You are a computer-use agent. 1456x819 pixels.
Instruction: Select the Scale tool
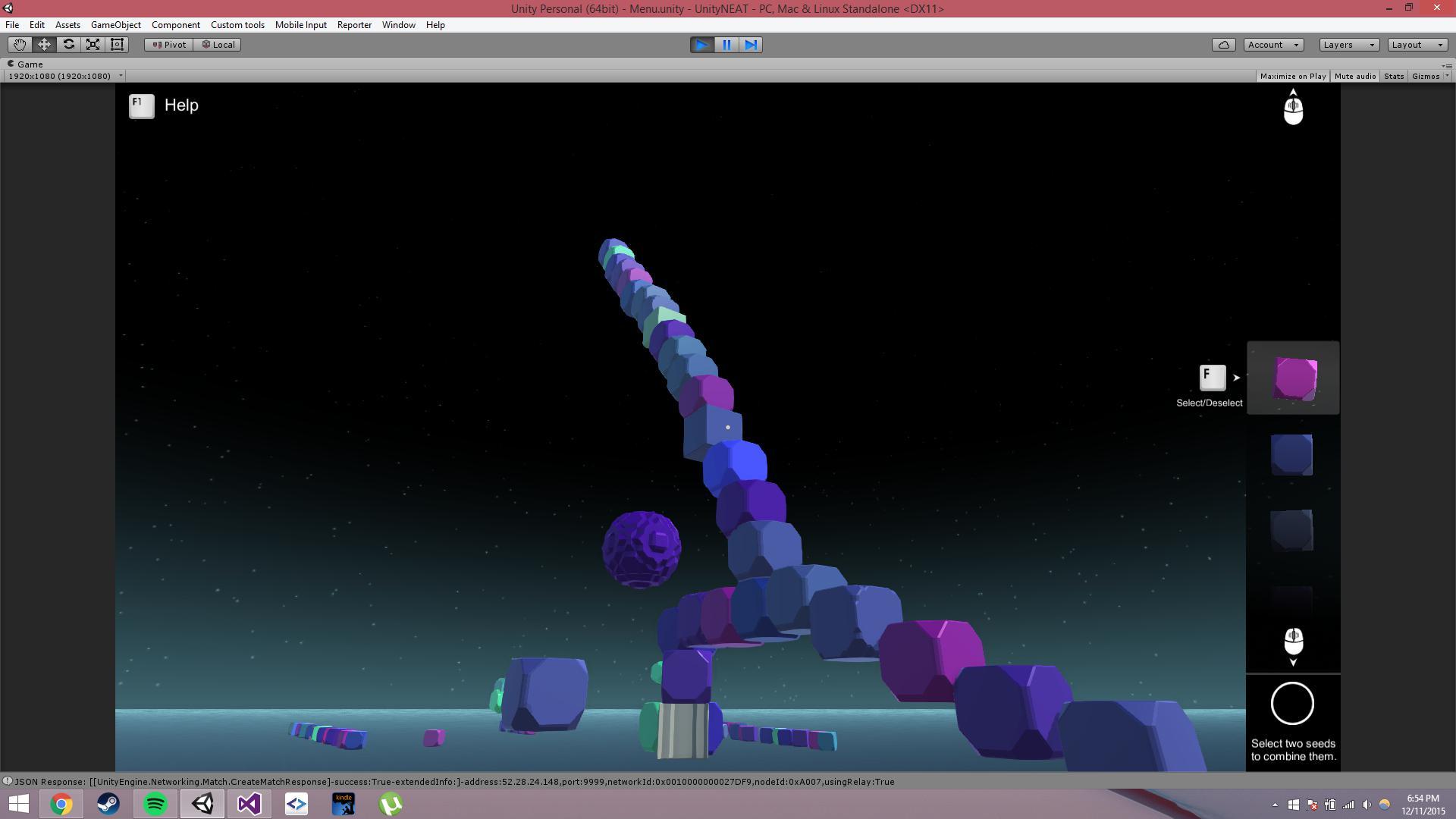click(93, 45)
